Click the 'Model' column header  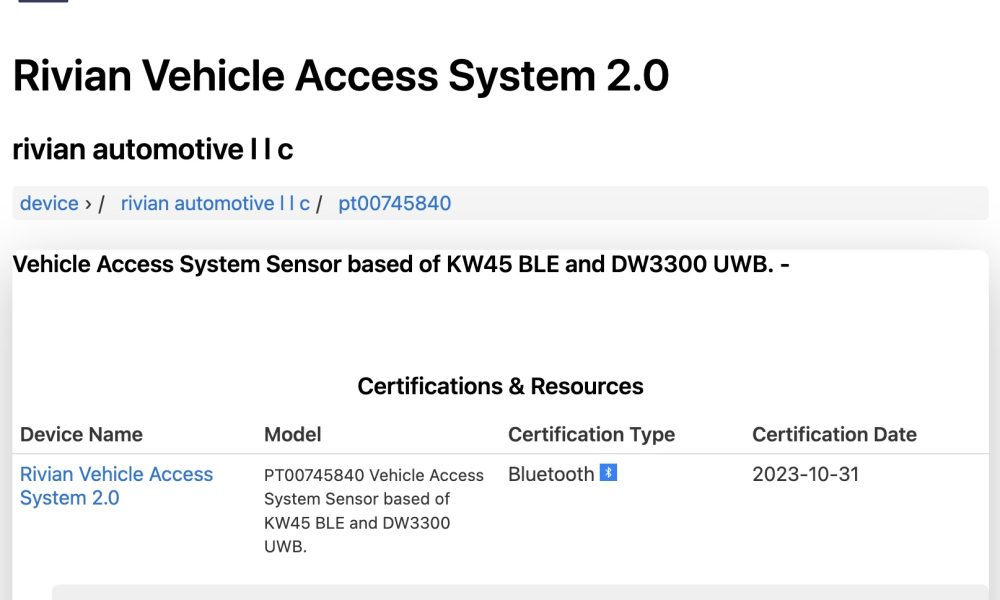click(293, 434)
